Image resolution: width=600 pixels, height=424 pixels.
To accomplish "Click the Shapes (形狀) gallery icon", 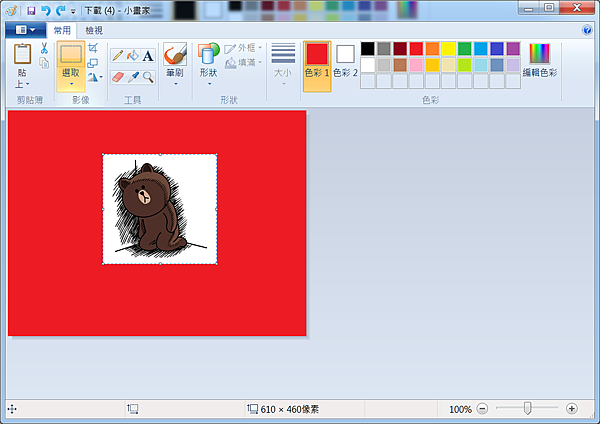I will tap(209, 54).
